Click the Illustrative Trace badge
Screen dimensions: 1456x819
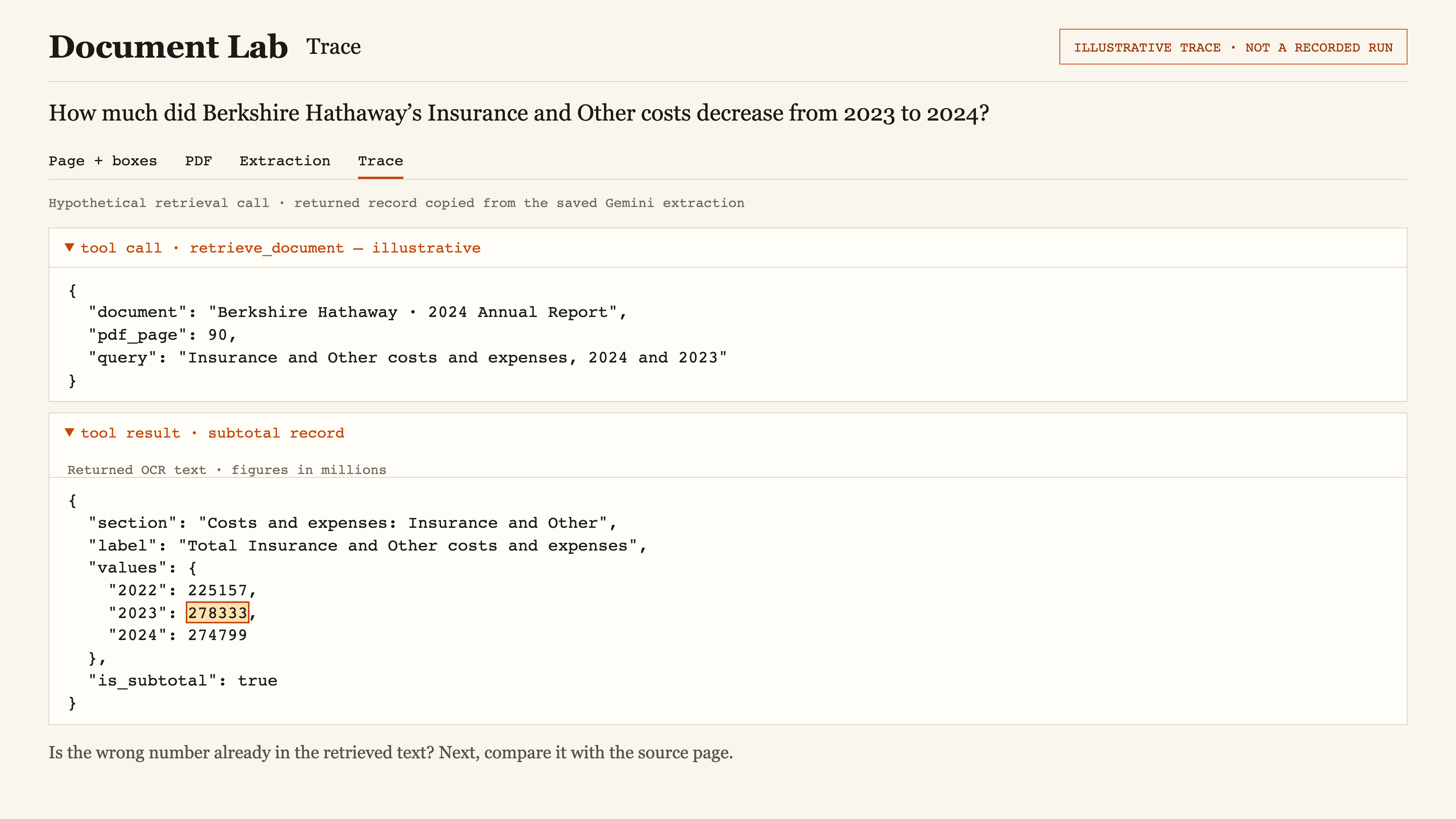pyautogui.click(x=1233, y=47)
